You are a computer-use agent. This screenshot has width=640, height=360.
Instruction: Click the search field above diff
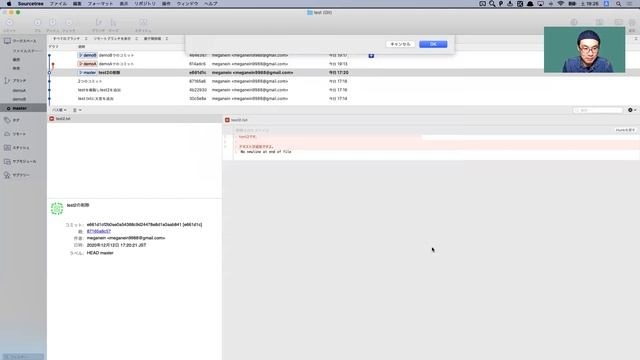pos(598,110)
